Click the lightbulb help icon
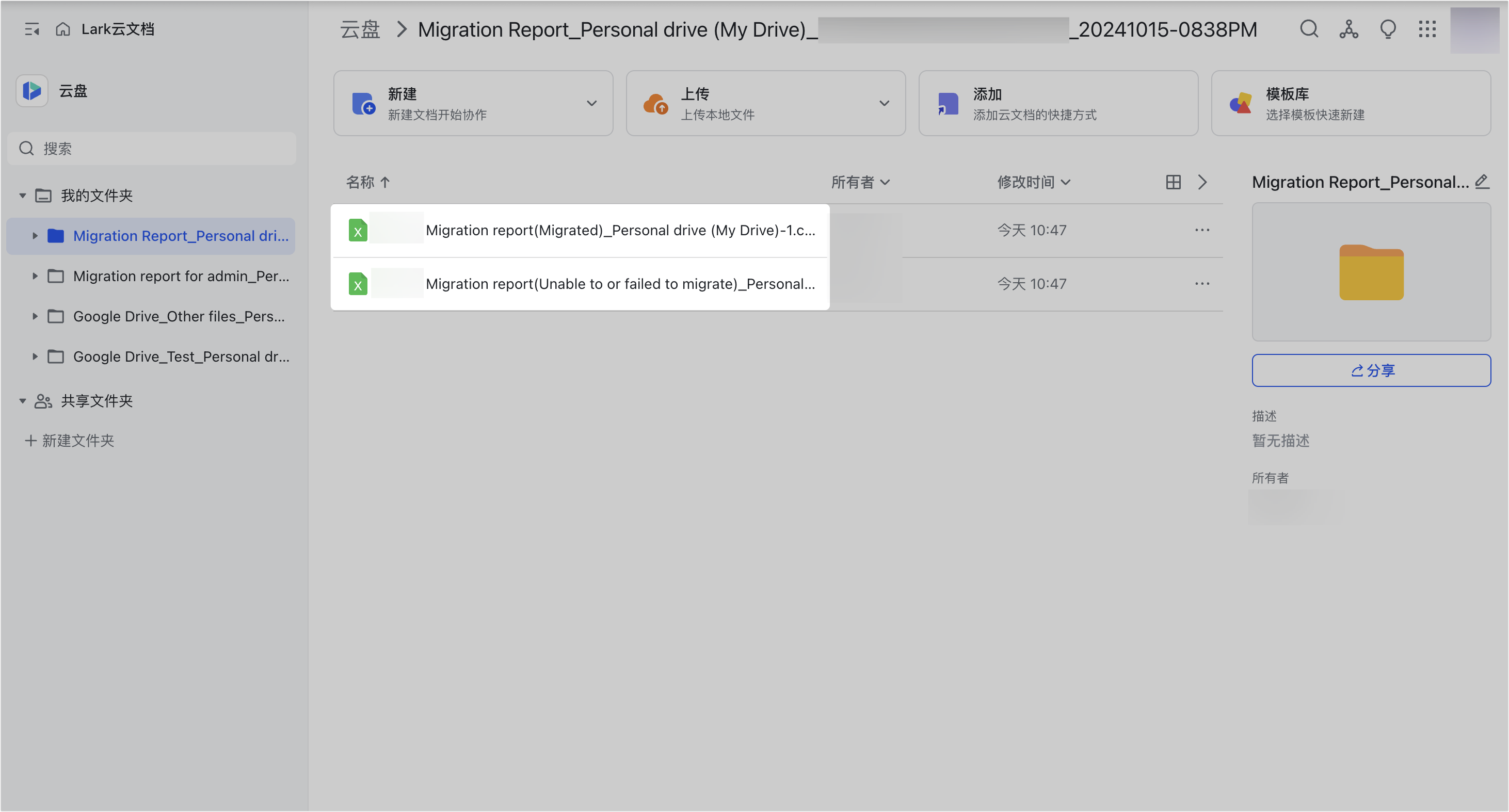1509x812 pixels. click(1388, 29)
